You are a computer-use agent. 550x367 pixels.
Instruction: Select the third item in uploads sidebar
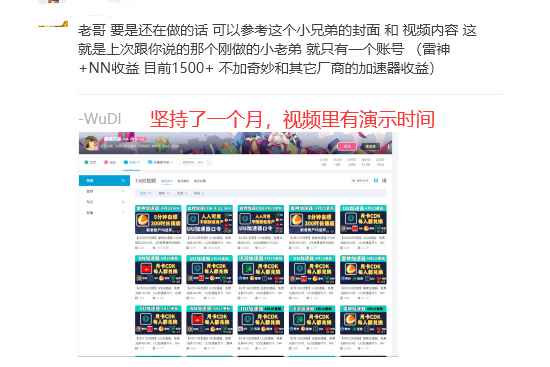coord(104,202)
